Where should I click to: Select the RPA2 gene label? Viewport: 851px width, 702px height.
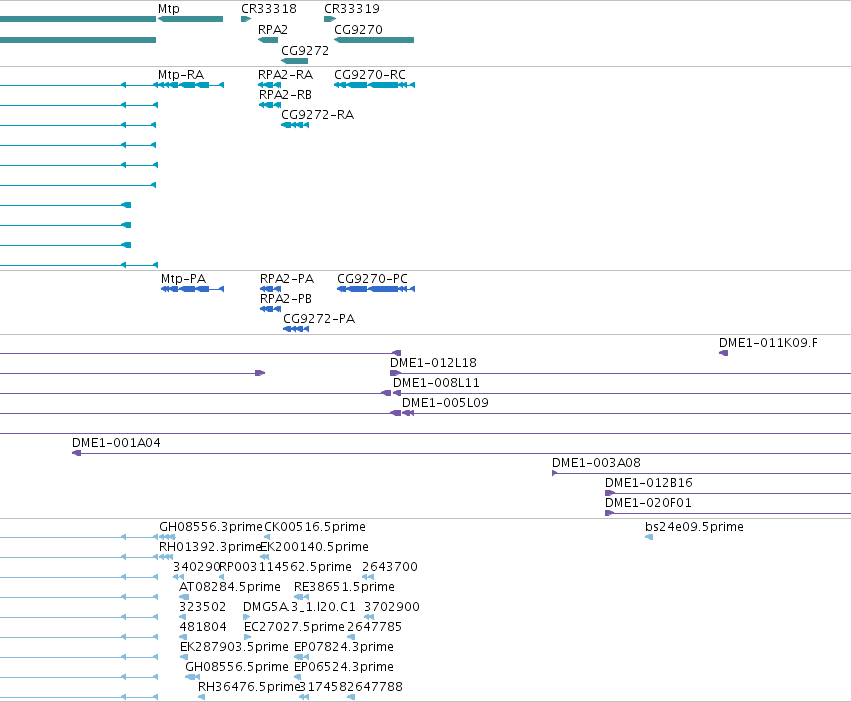(x=272, y=30)
